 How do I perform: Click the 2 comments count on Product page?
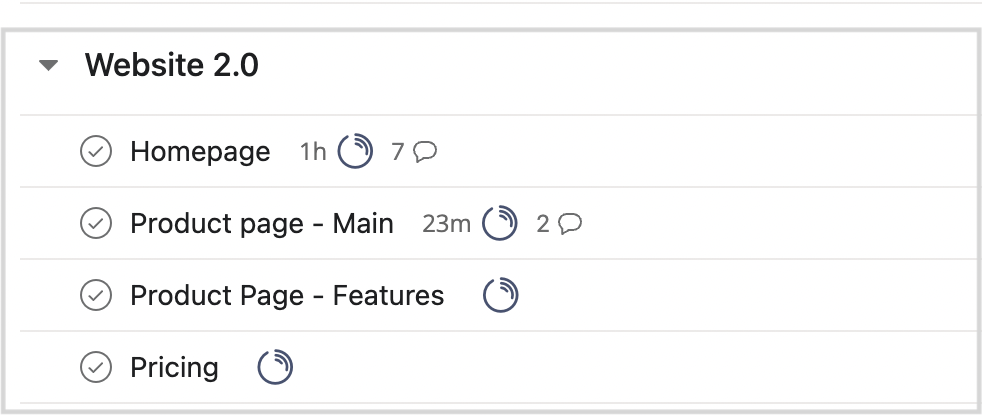coord(542,224)
